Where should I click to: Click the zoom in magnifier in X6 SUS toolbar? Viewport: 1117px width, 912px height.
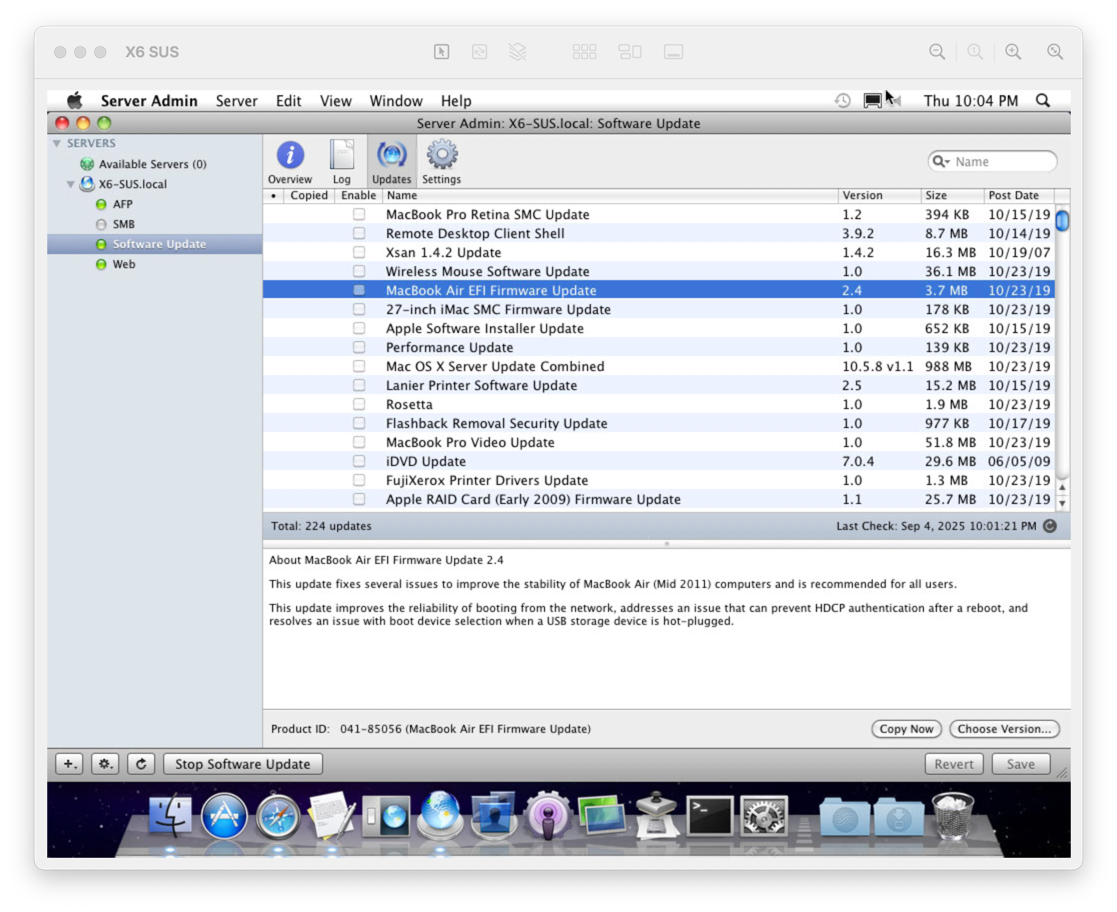pos(1013,52)
